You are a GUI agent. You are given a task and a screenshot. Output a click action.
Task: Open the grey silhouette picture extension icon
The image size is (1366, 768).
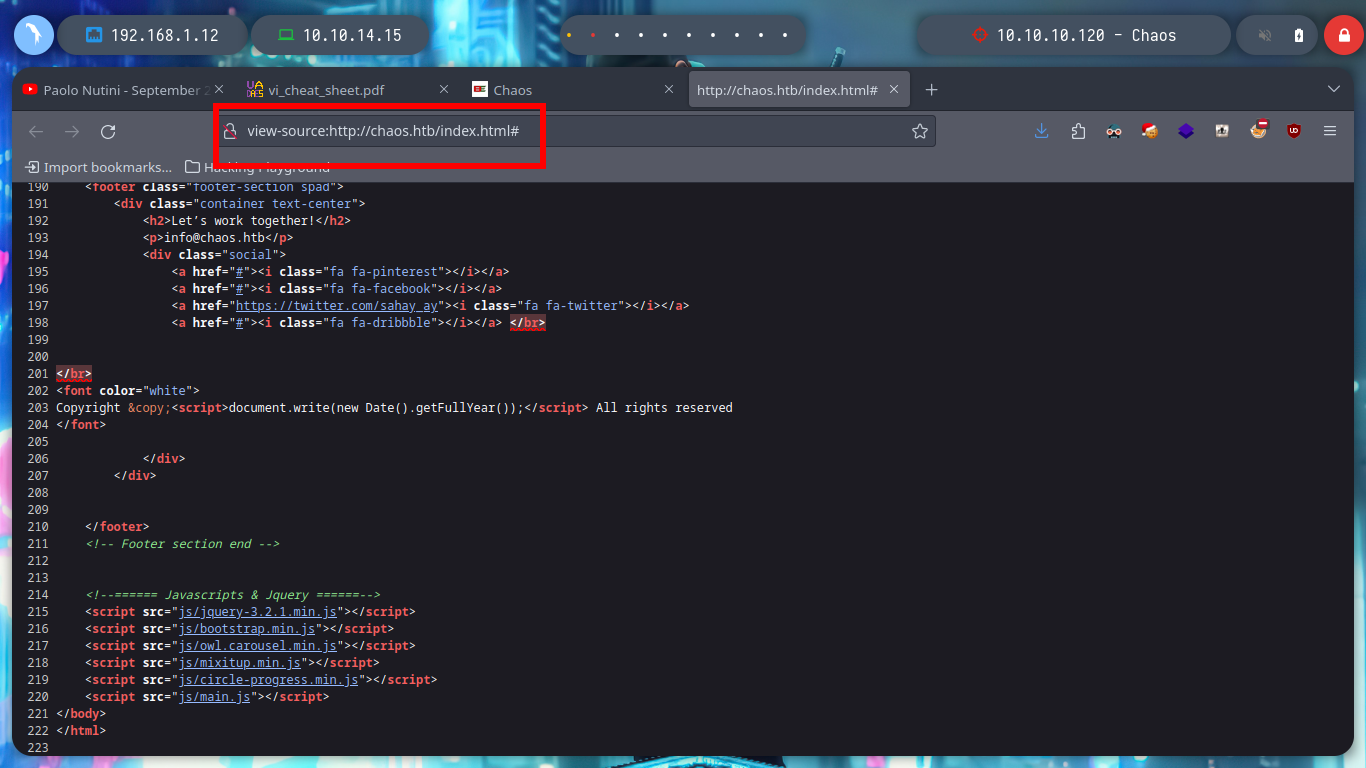coord(1222,131)
